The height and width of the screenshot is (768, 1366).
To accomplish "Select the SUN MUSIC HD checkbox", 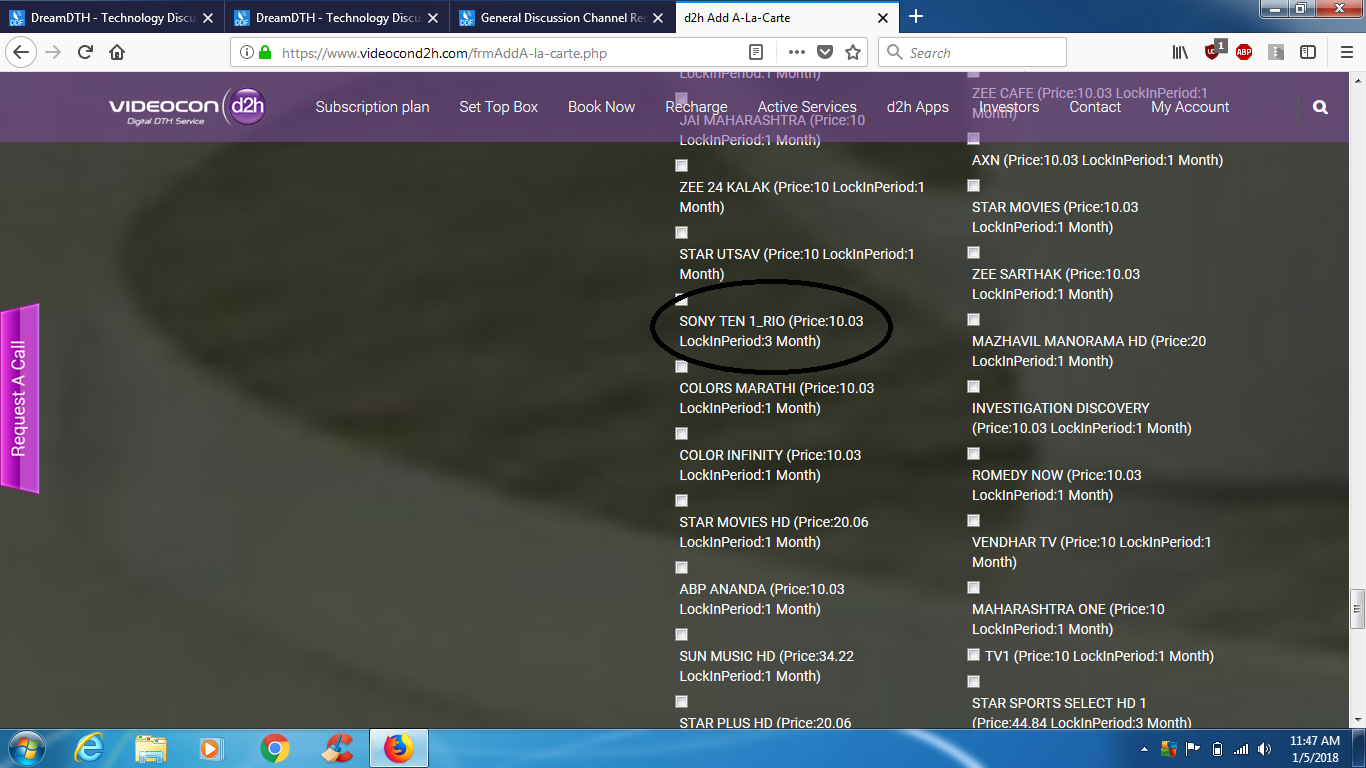I will click(x=681, y=635).
